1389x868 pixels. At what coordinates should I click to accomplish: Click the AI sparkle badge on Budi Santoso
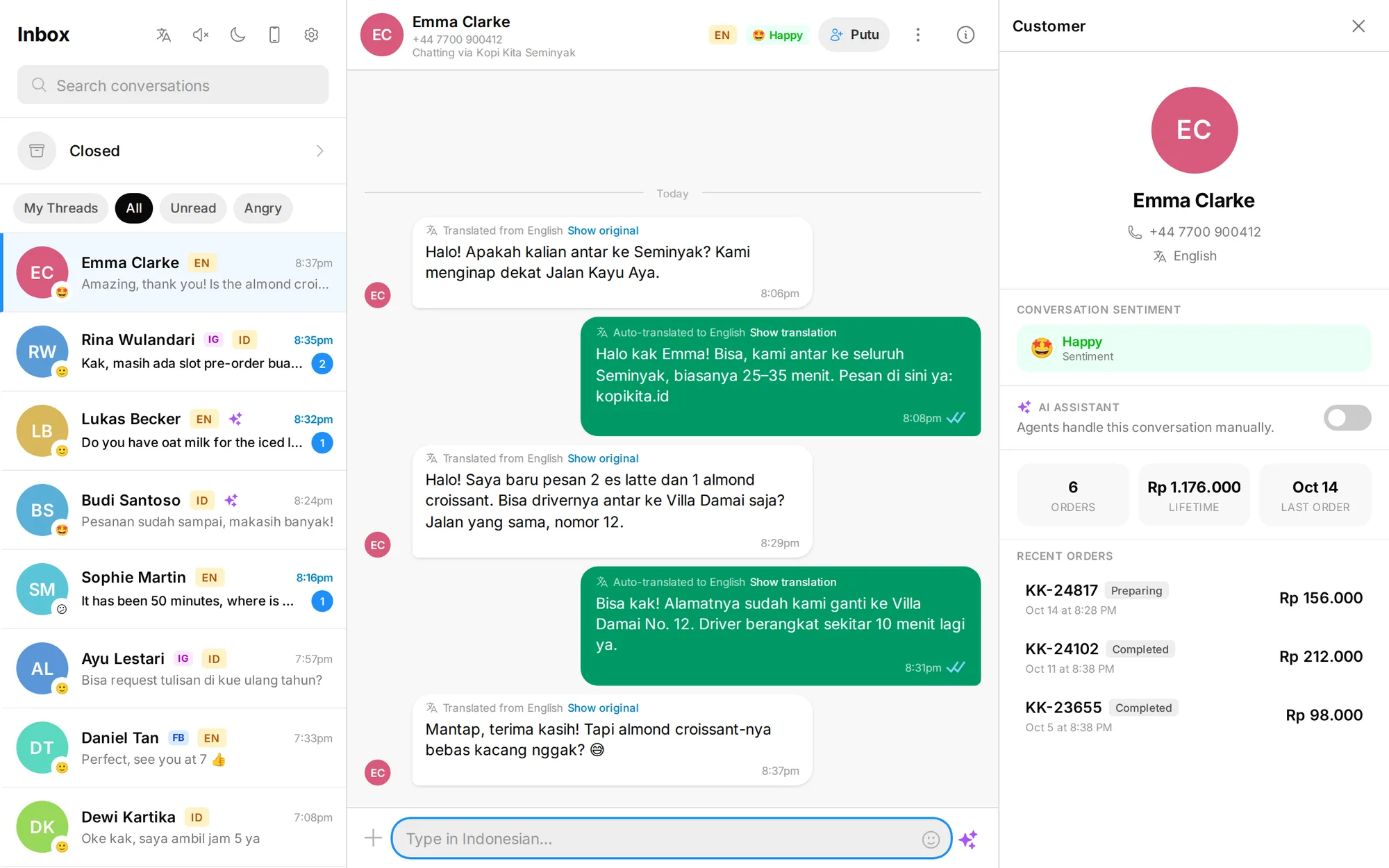(x=231, y=500)
